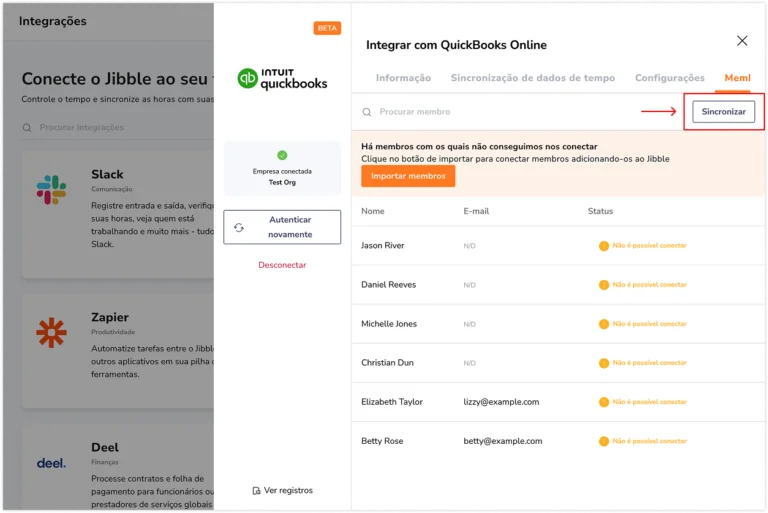
Task: Click Jason River's orange status icon
Action: point(604,246)
